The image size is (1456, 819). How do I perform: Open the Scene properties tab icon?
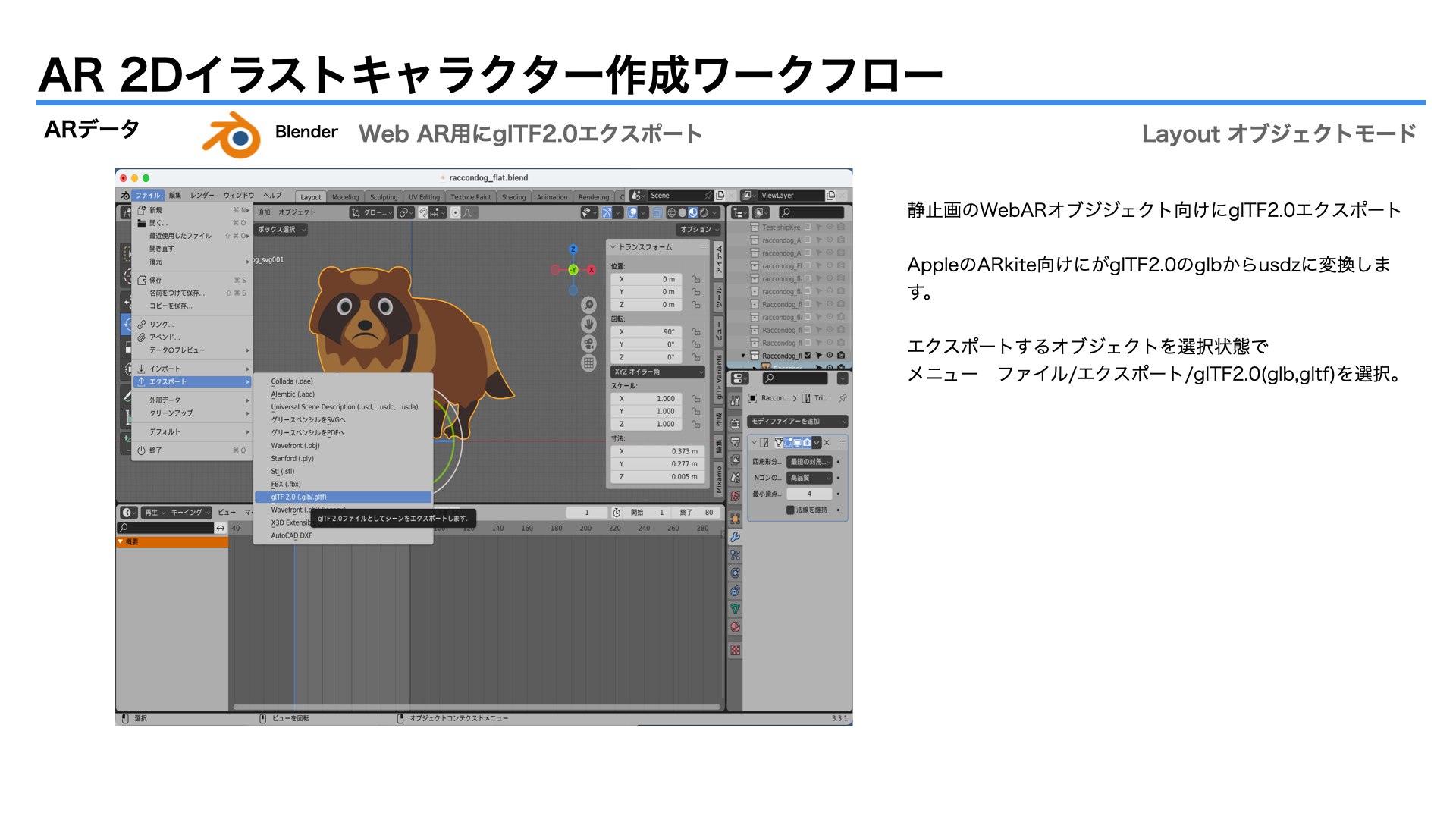click(735, 479)
